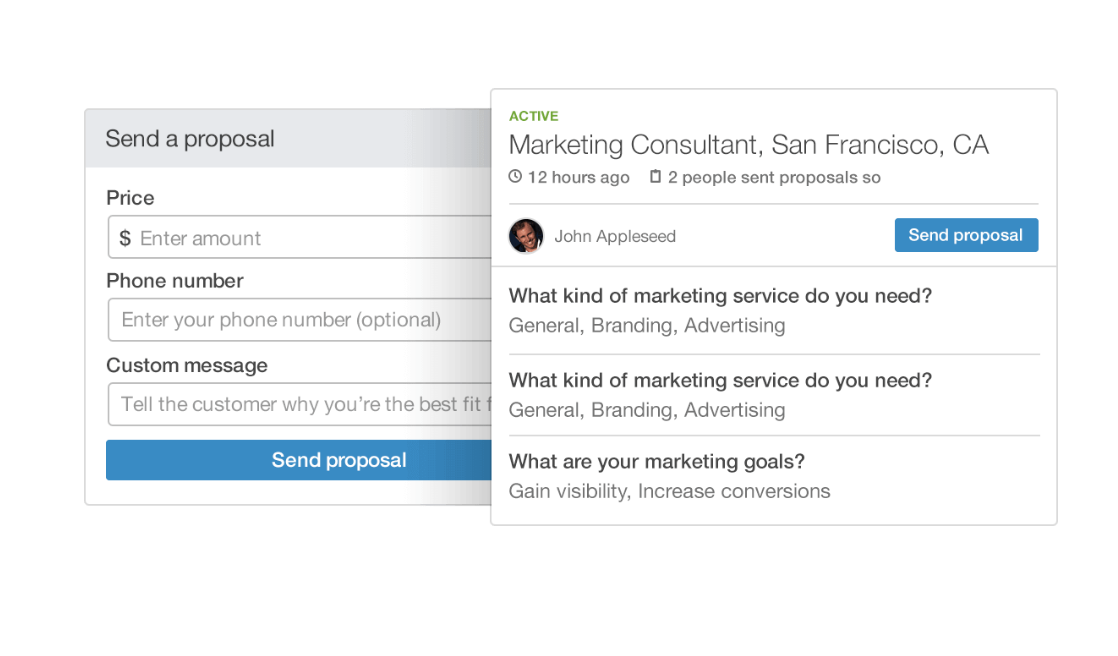Click the Custom message label
This screenshot has width=1118, height=656.
tap(187, 365)
